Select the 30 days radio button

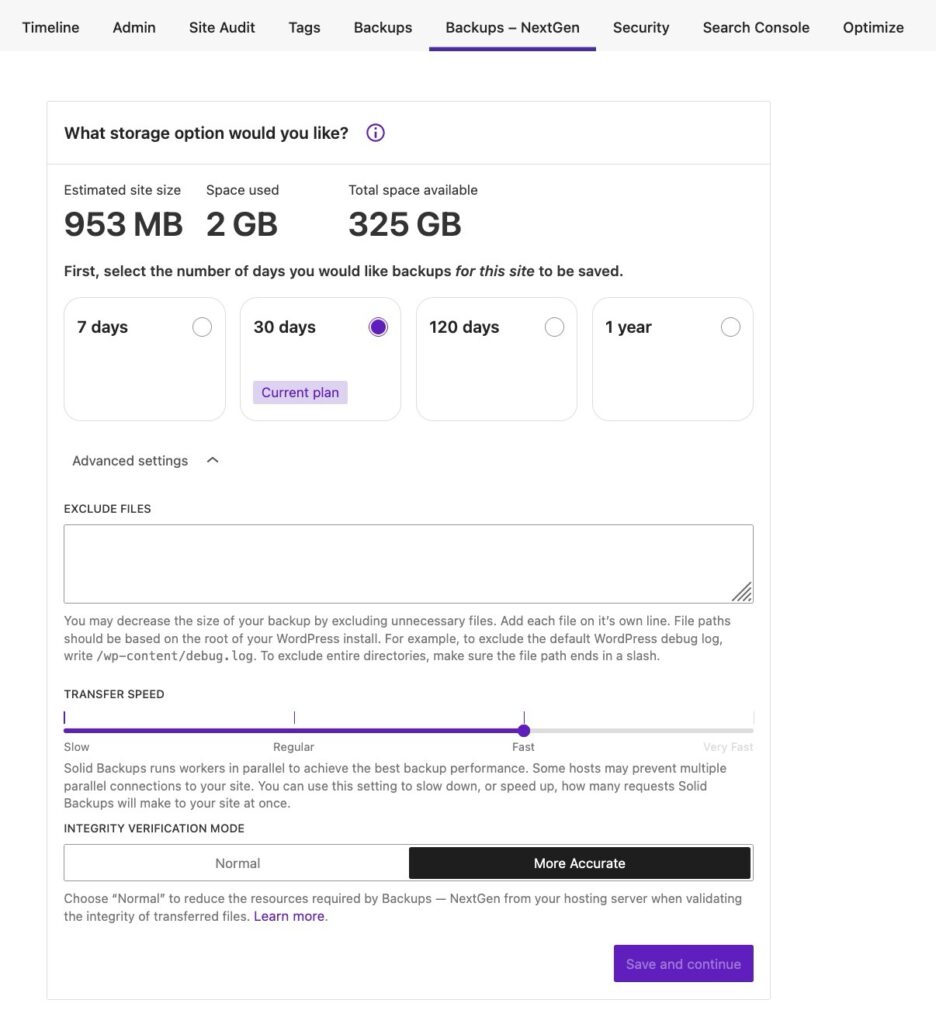tap(378, 327)
